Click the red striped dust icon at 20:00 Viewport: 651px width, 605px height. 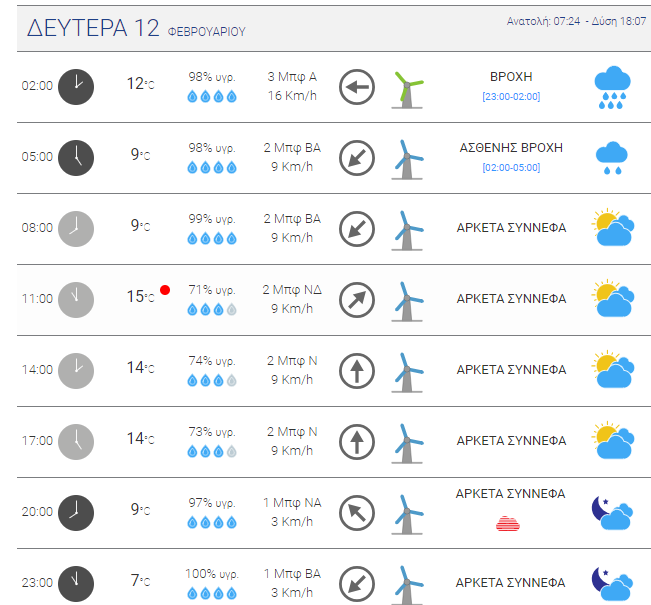(510, 523)
